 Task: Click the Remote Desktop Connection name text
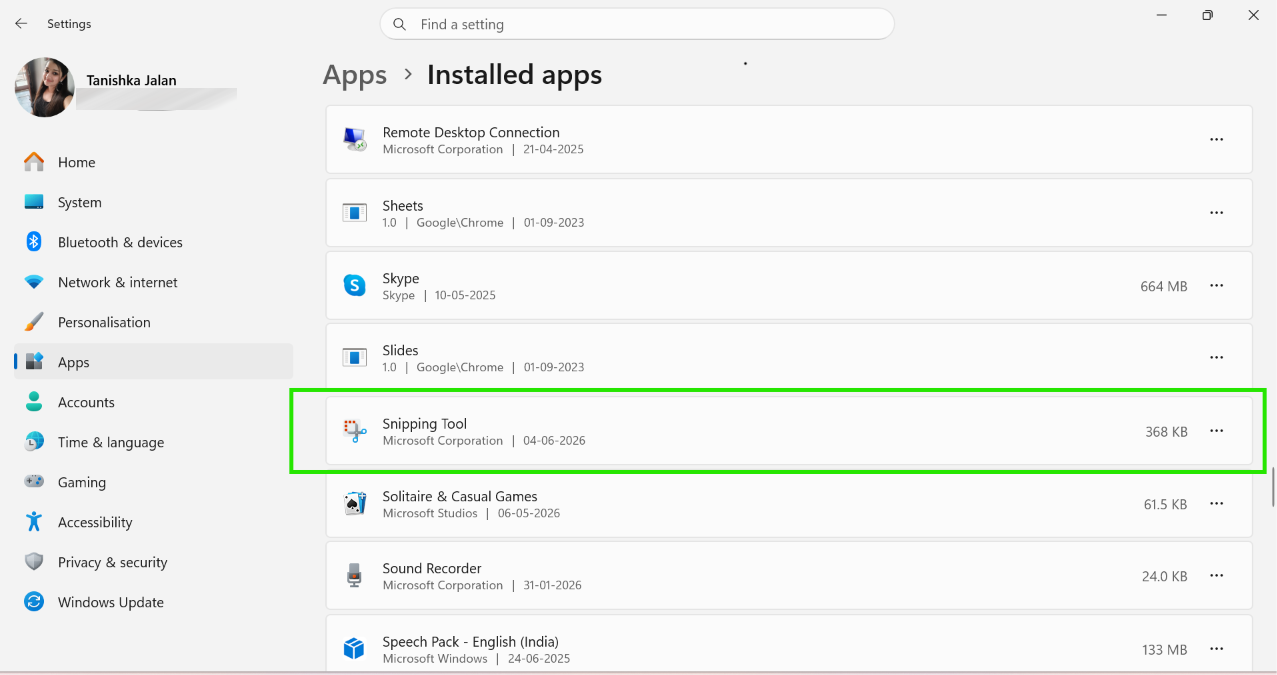471,132
